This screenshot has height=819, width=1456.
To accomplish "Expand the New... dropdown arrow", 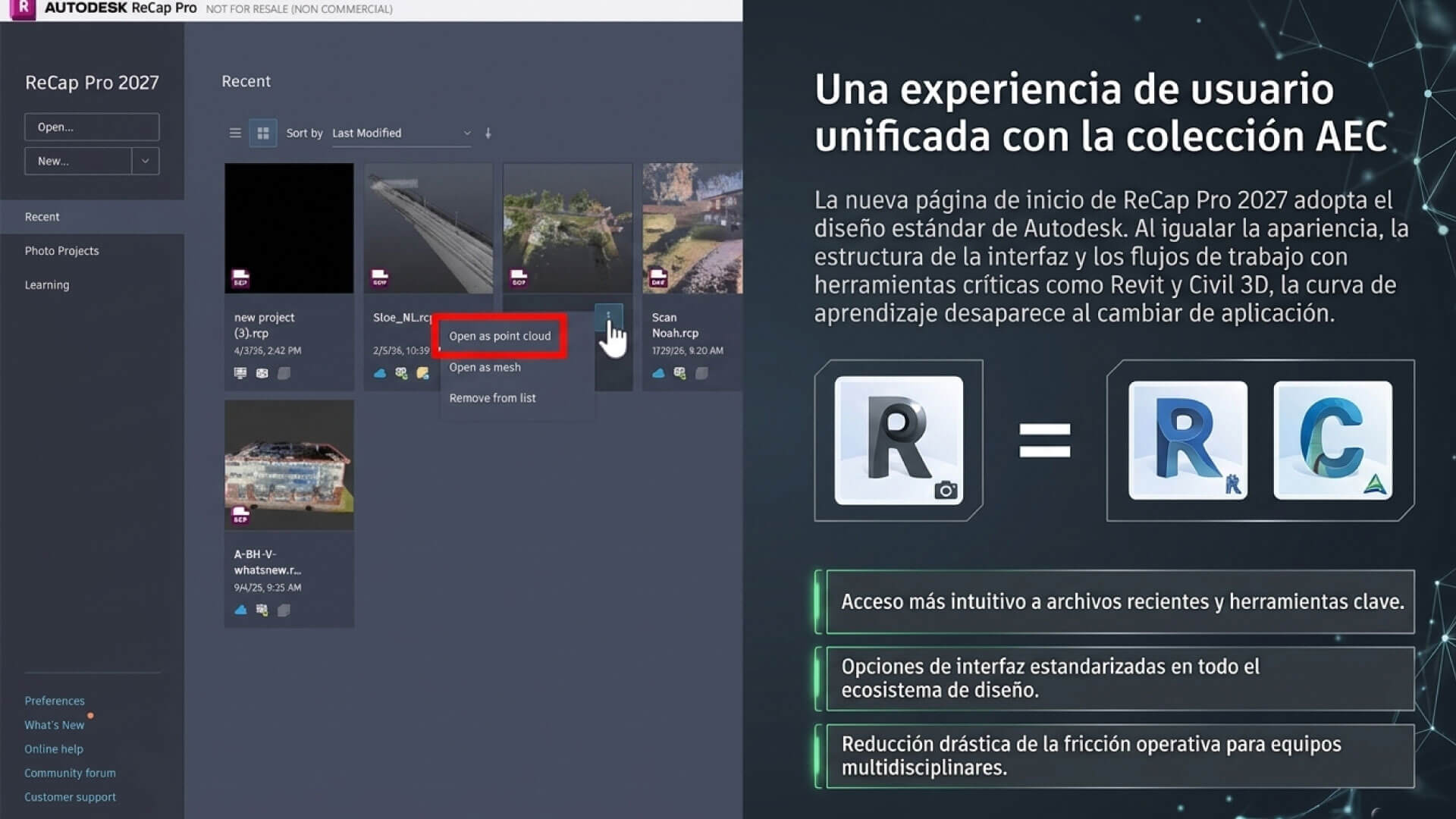I will (x=146, y=162).
